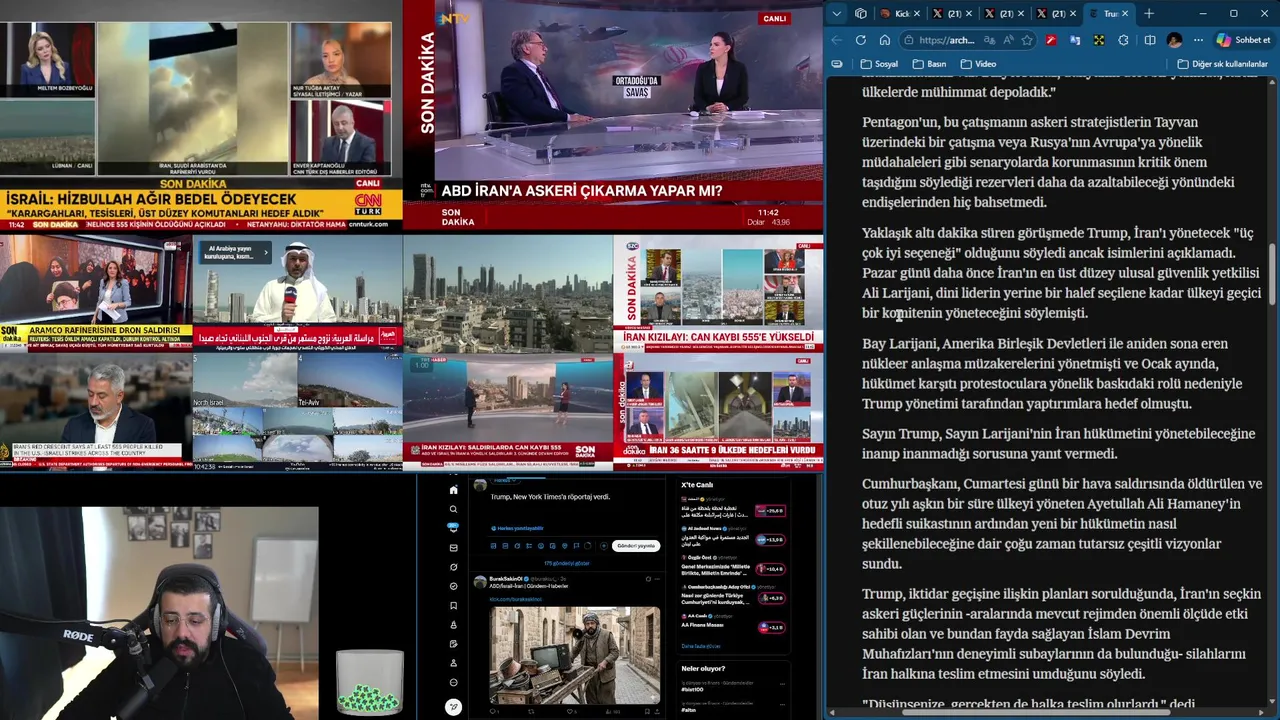Close the Kick browser tab
This screenshot has width=1280, height=720.
pyautogui.click(x=917, y=13)
